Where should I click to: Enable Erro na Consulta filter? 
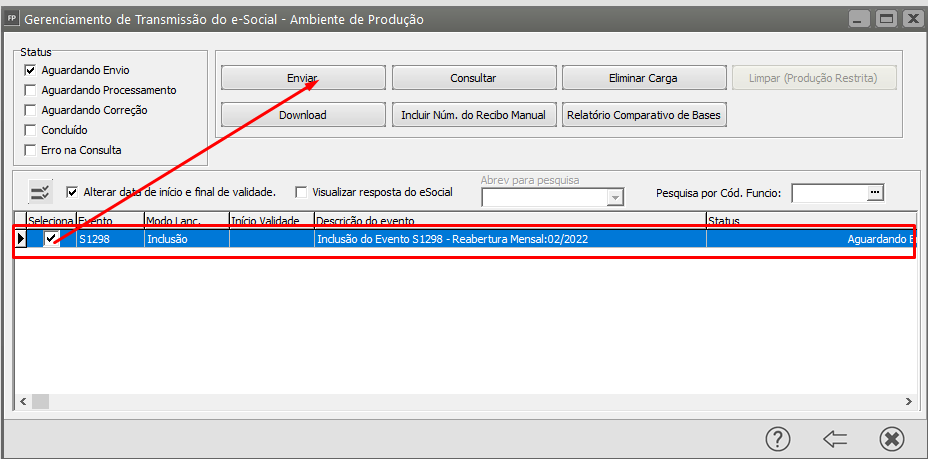(x=30, y=150)
